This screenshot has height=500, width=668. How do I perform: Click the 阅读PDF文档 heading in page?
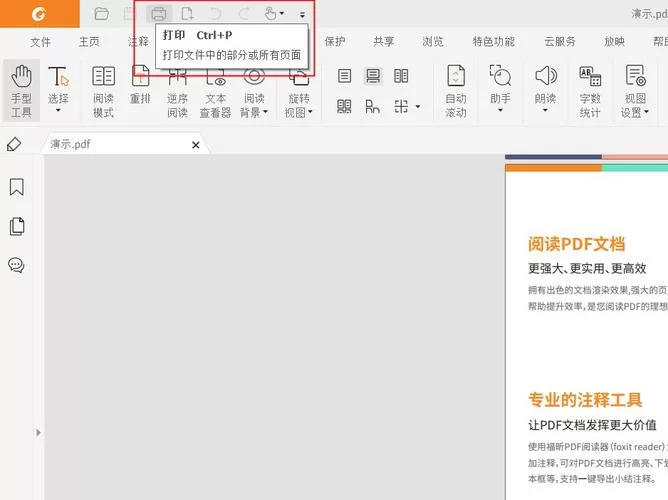point(576,244)
